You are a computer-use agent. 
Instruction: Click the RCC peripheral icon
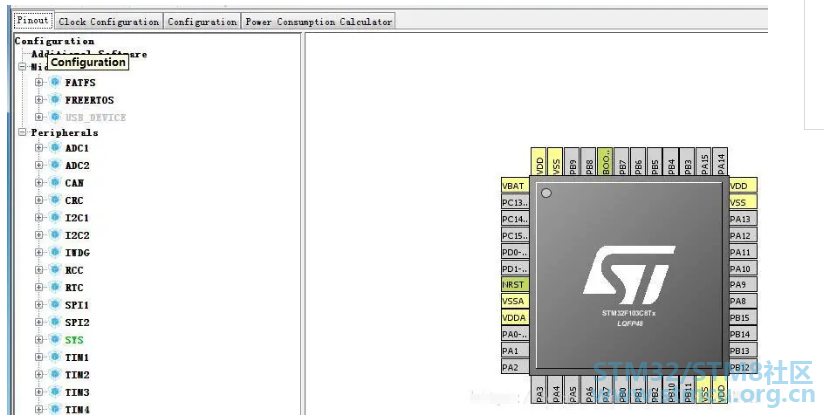(55, 269)
